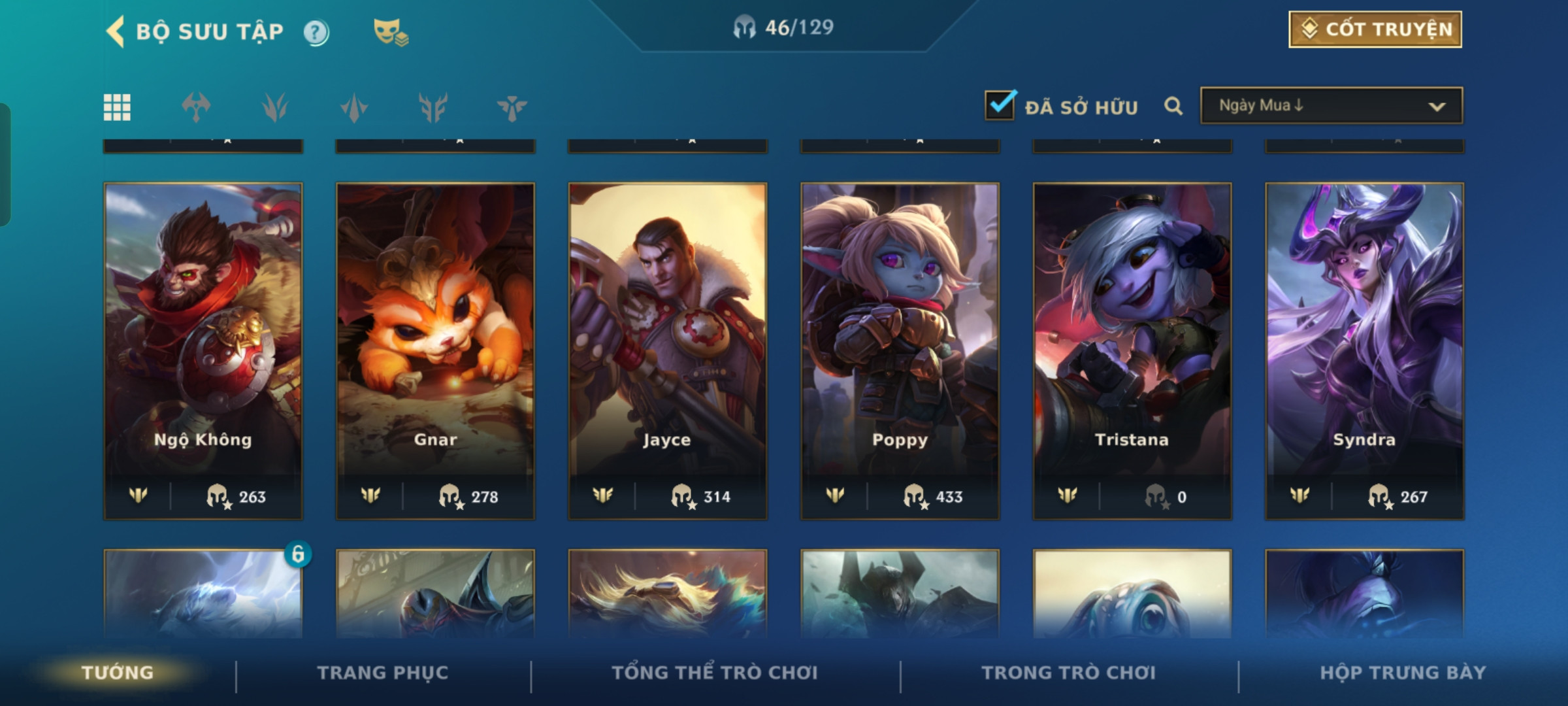
Task: Go back using the arrow beside Bộ Sưu Tập
Action: pyautogui.click(x=115, y=31)
